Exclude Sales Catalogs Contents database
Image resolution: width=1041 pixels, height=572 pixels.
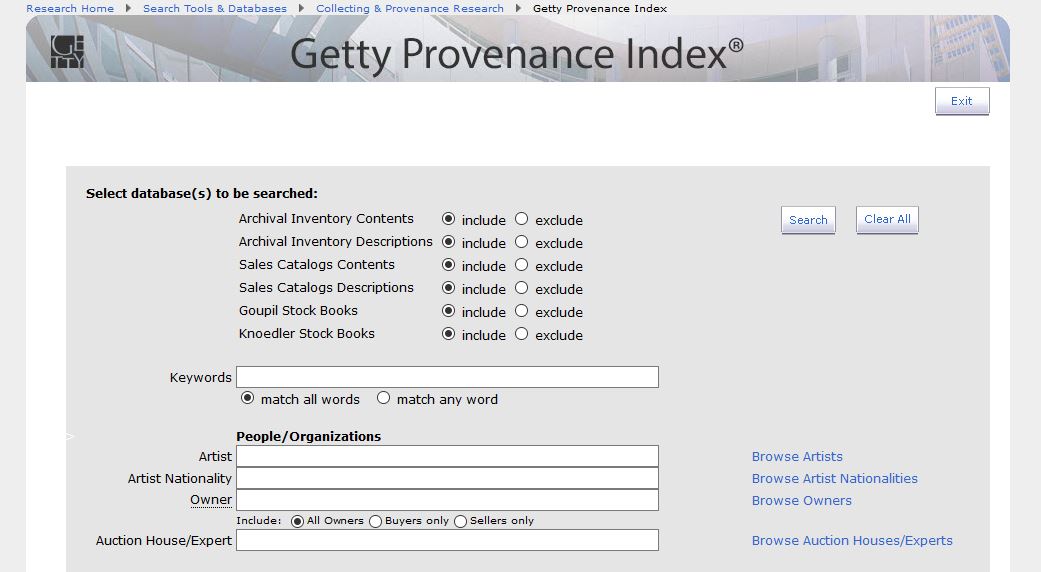(522, 265)
